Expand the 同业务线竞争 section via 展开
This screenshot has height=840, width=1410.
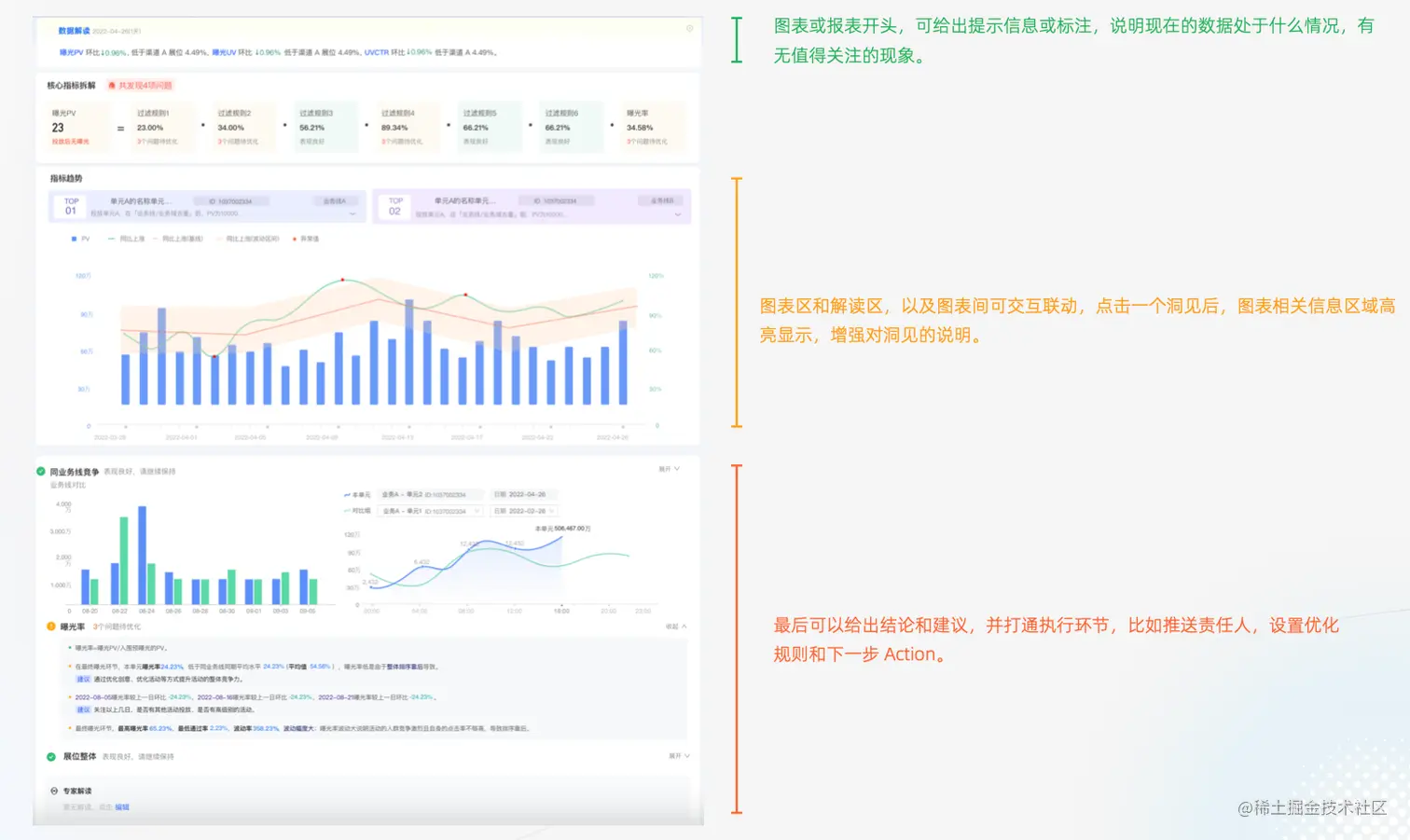pos(670,469)
